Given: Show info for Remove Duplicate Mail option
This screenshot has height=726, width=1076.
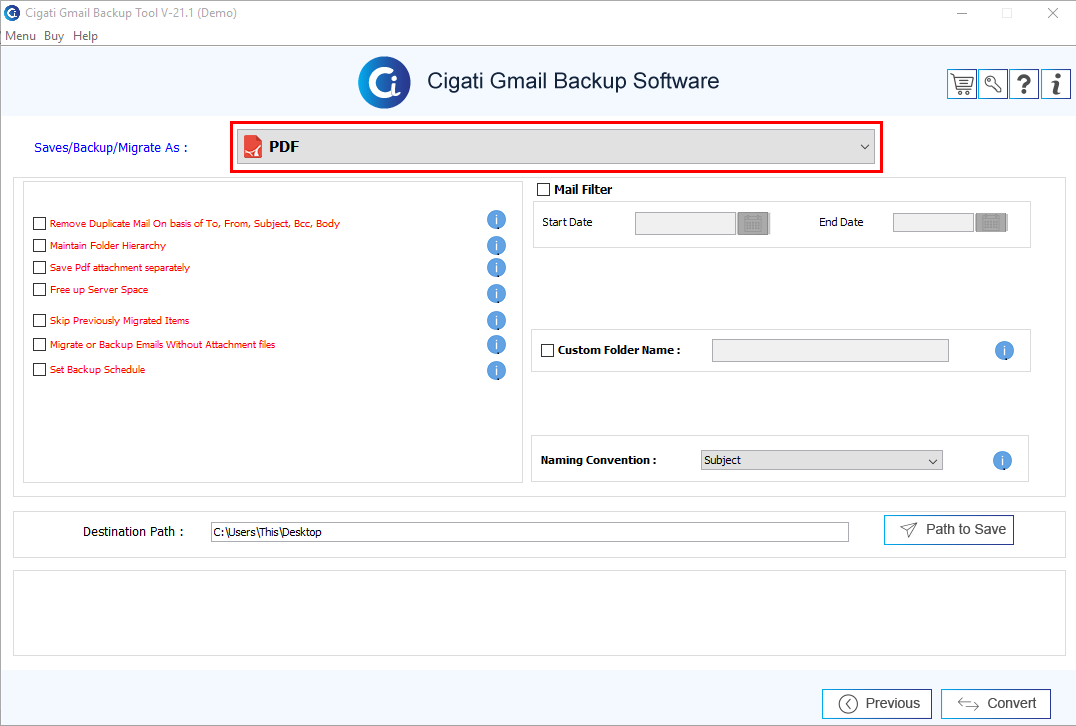Looking at the screenshot, I should click(x=496, y=220).
